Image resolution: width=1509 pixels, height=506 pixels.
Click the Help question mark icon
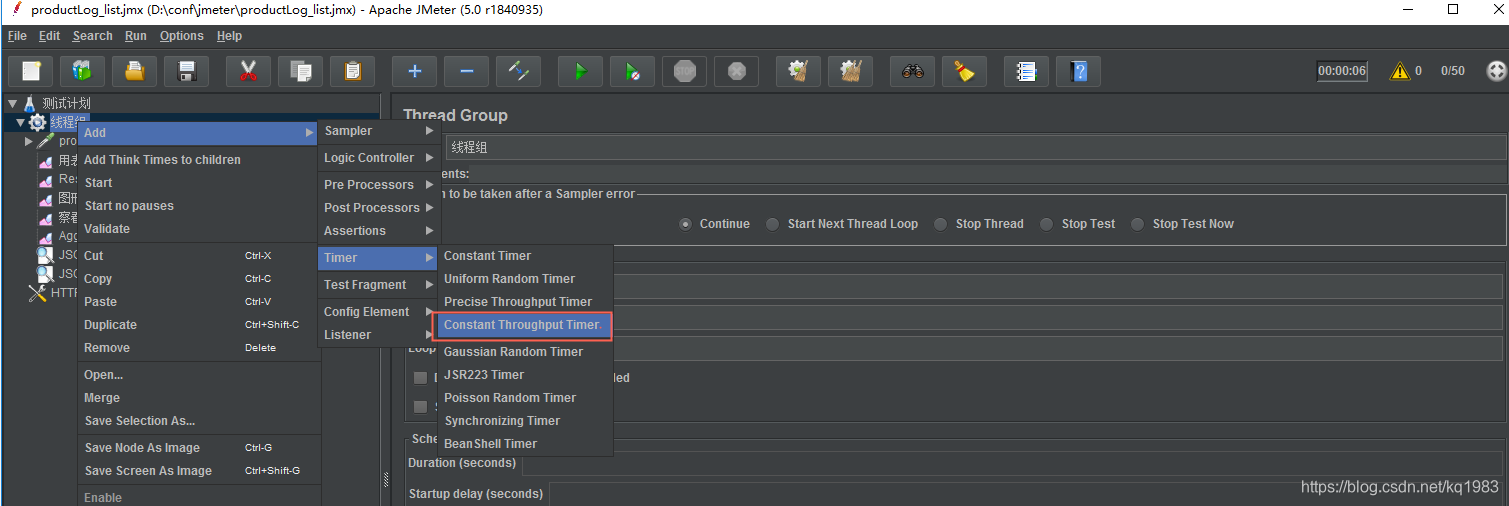coord(1079,71)
